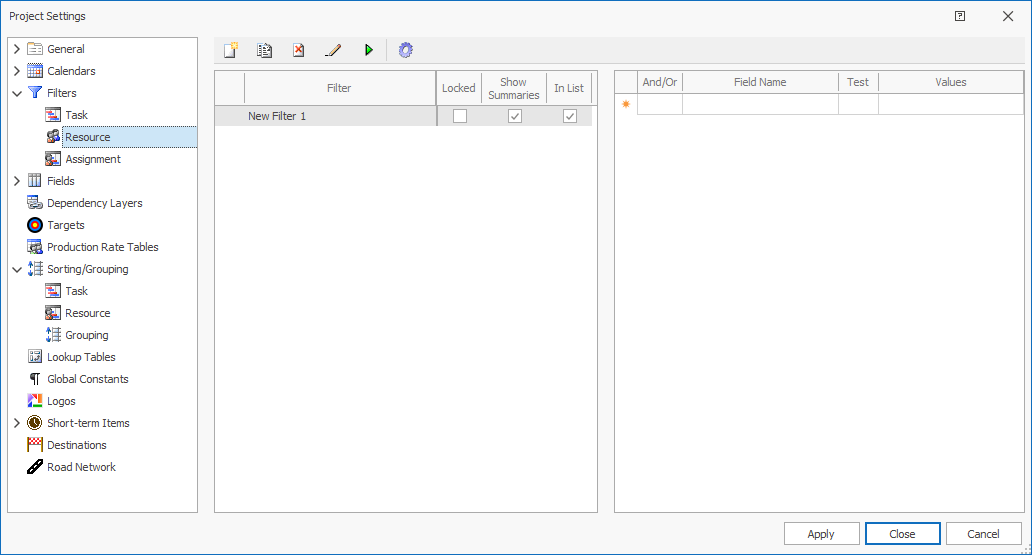This screenshot has height=555, width=1032.
Task: Open the blue gear settings icon
Action: coord(405,50)
